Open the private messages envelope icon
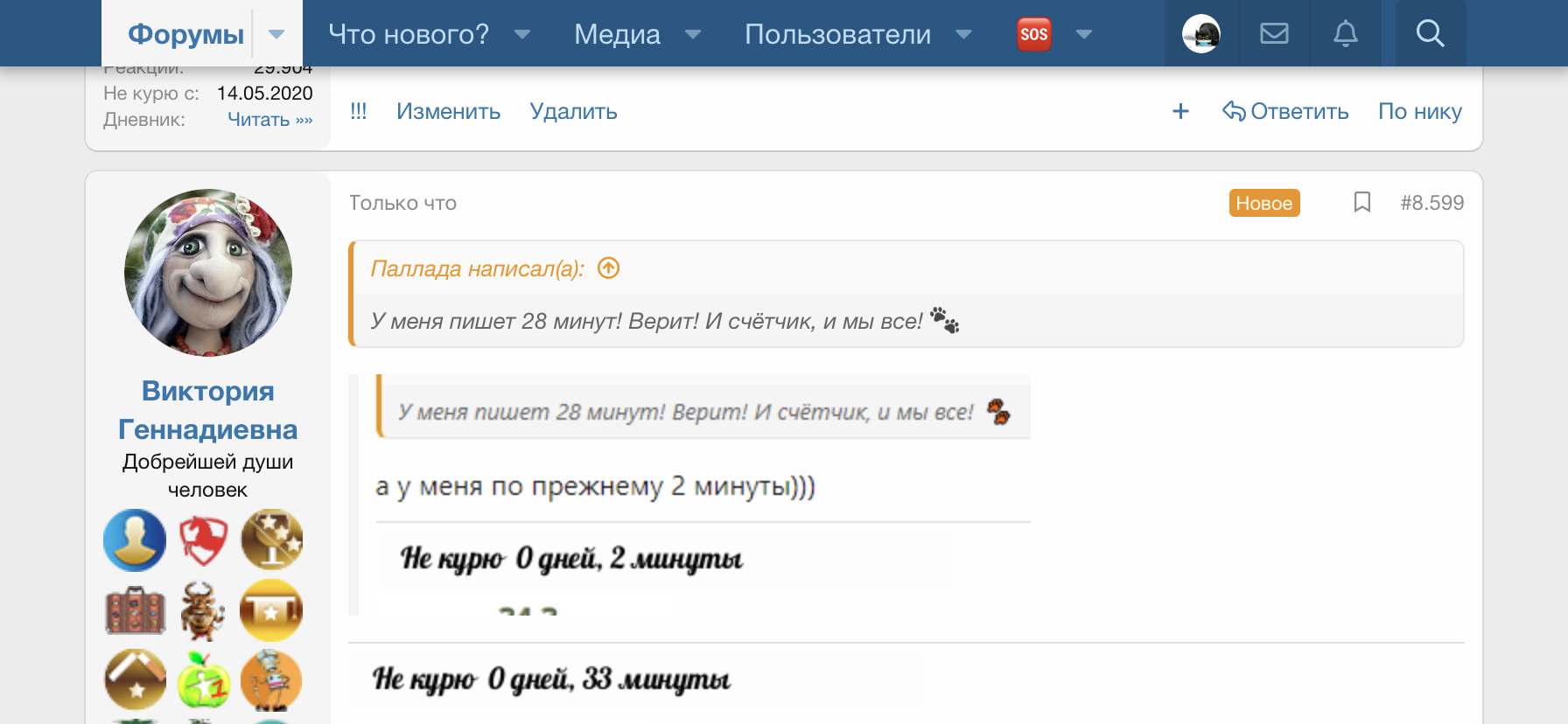 tap(1274, 34)
